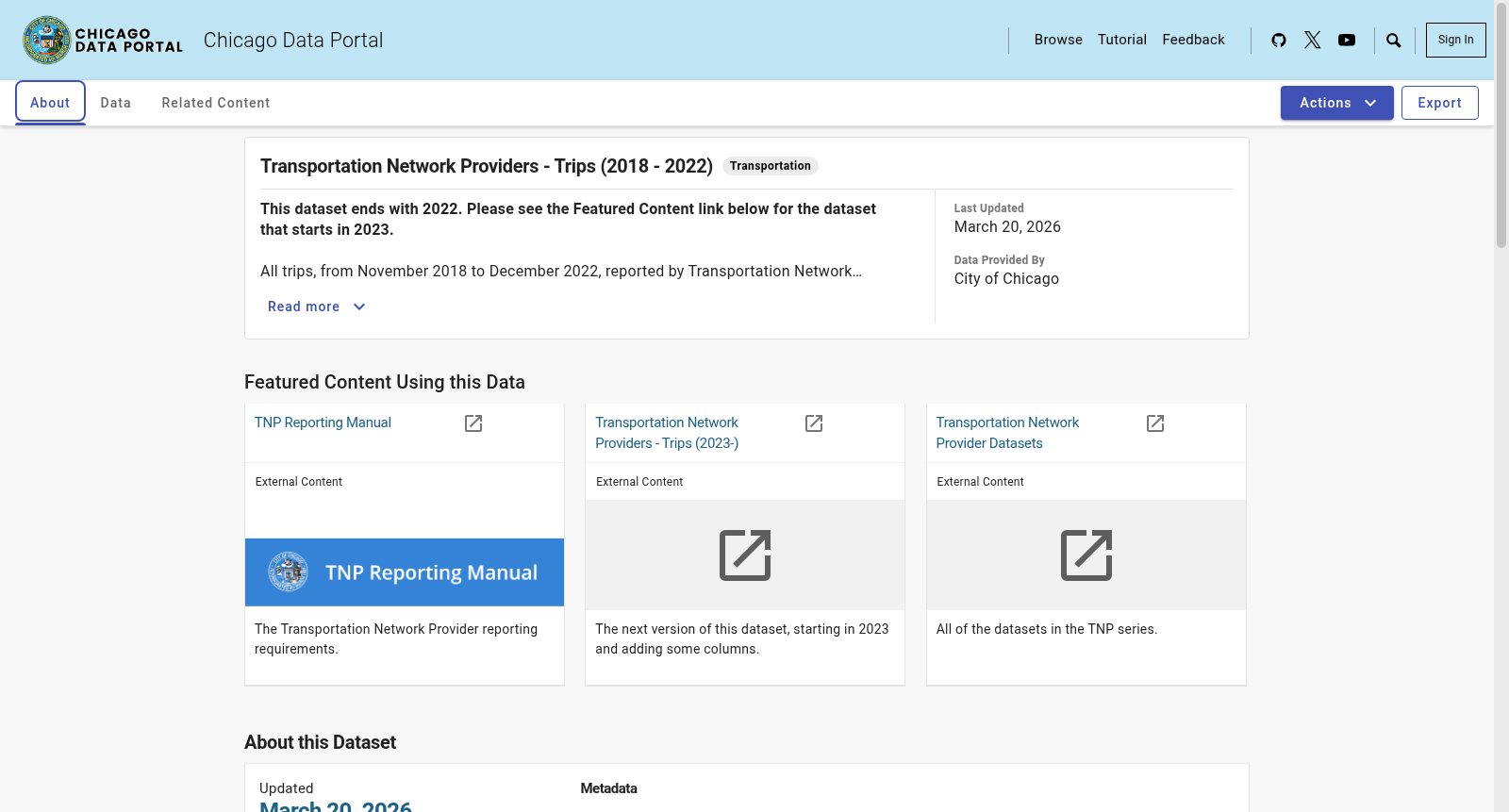Click the Chicago Data Portal seal logo
The height and width of the screenshot is (812, 1509).
[x=47, y=40]
